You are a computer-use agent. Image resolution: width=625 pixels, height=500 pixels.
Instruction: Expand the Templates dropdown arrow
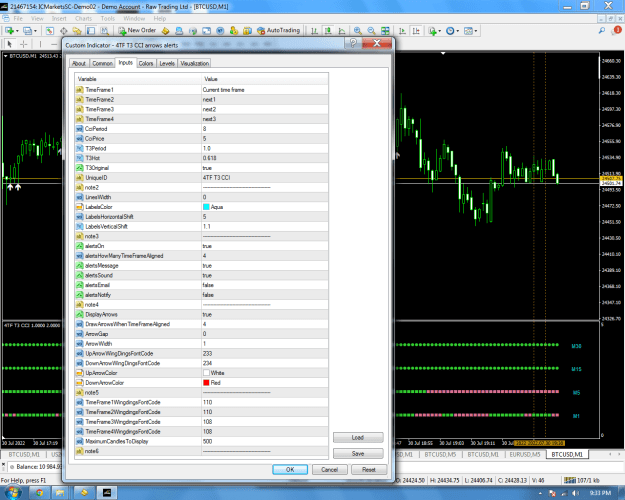(476, 31)
